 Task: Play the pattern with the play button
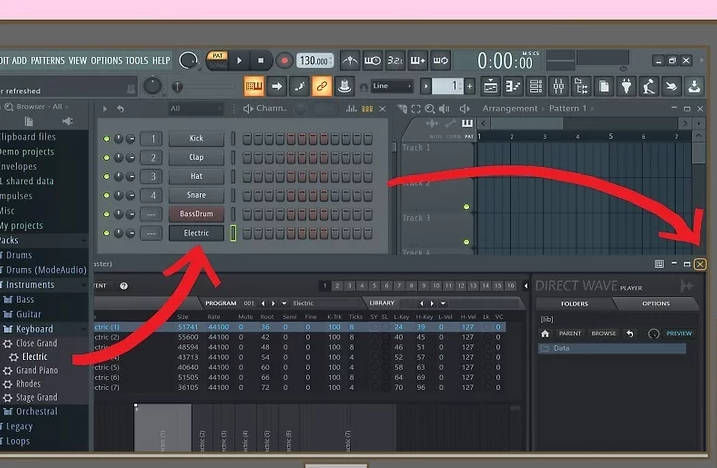click(x=239, y=60)
